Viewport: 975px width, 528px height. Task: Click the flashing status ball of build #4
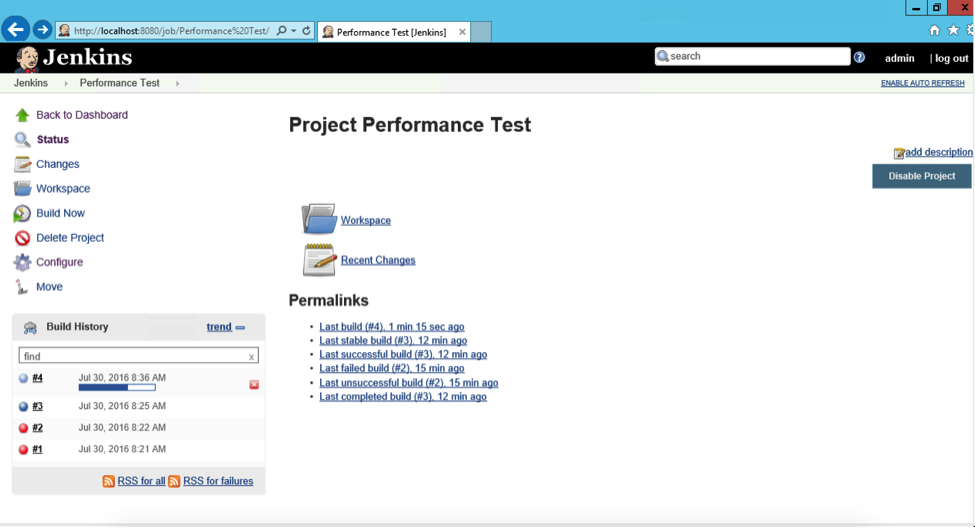pyautogui.click(x=23, y=378)
